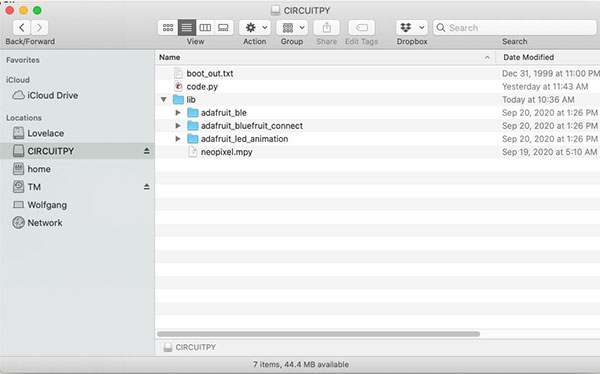
Task: Click the Edit Tags toolbar button
Action: [x=362, y=28]
